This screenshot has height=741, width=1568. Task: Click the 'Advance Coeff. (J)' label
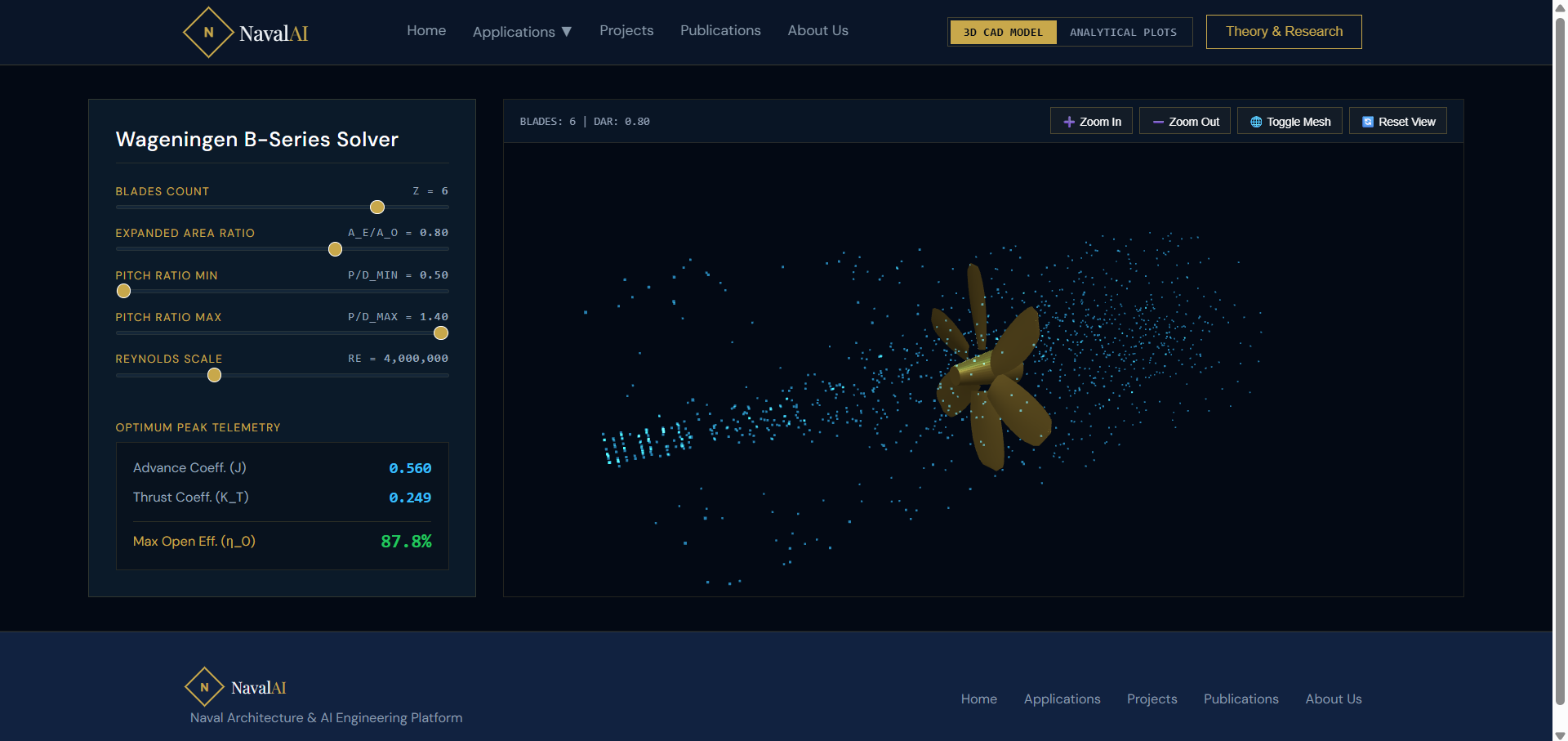point(189,467)
